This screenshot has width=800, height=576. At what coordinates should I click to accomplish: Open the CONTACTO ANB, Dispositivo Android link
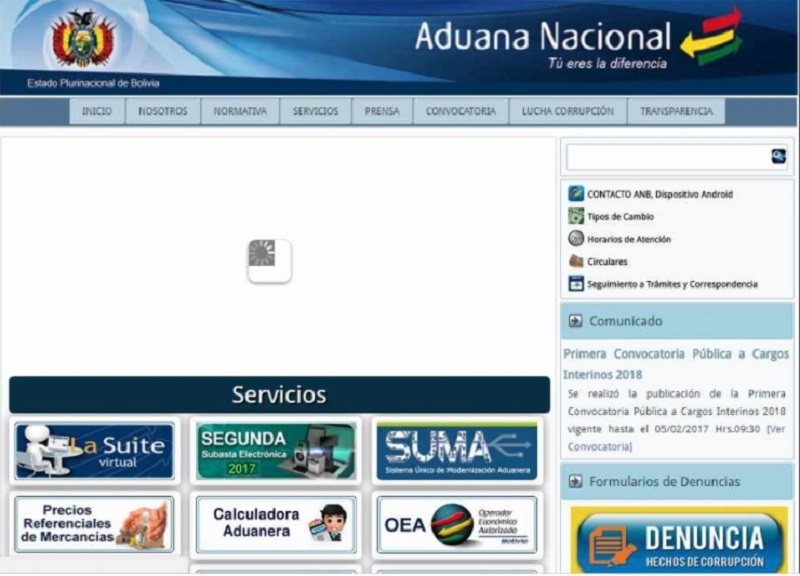[x=660, y=194]
